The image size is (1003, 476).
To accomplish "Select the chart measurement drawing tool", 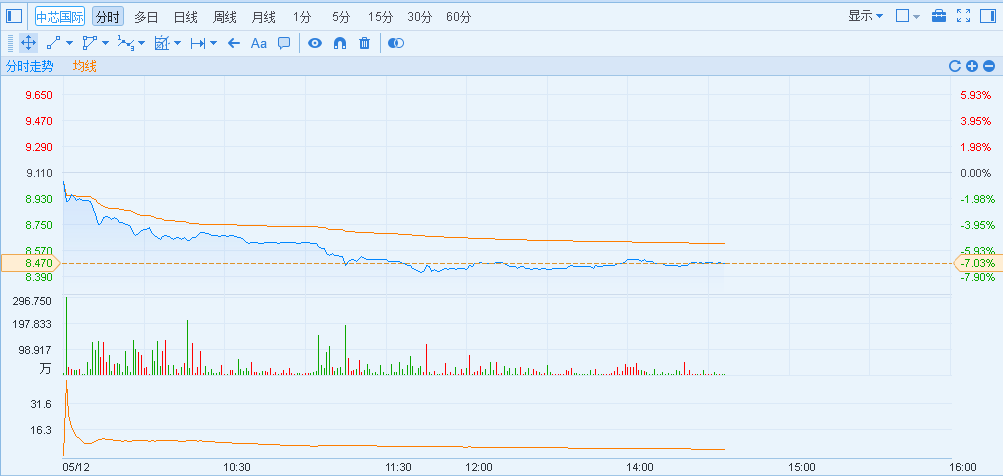I will pos(162,44).
